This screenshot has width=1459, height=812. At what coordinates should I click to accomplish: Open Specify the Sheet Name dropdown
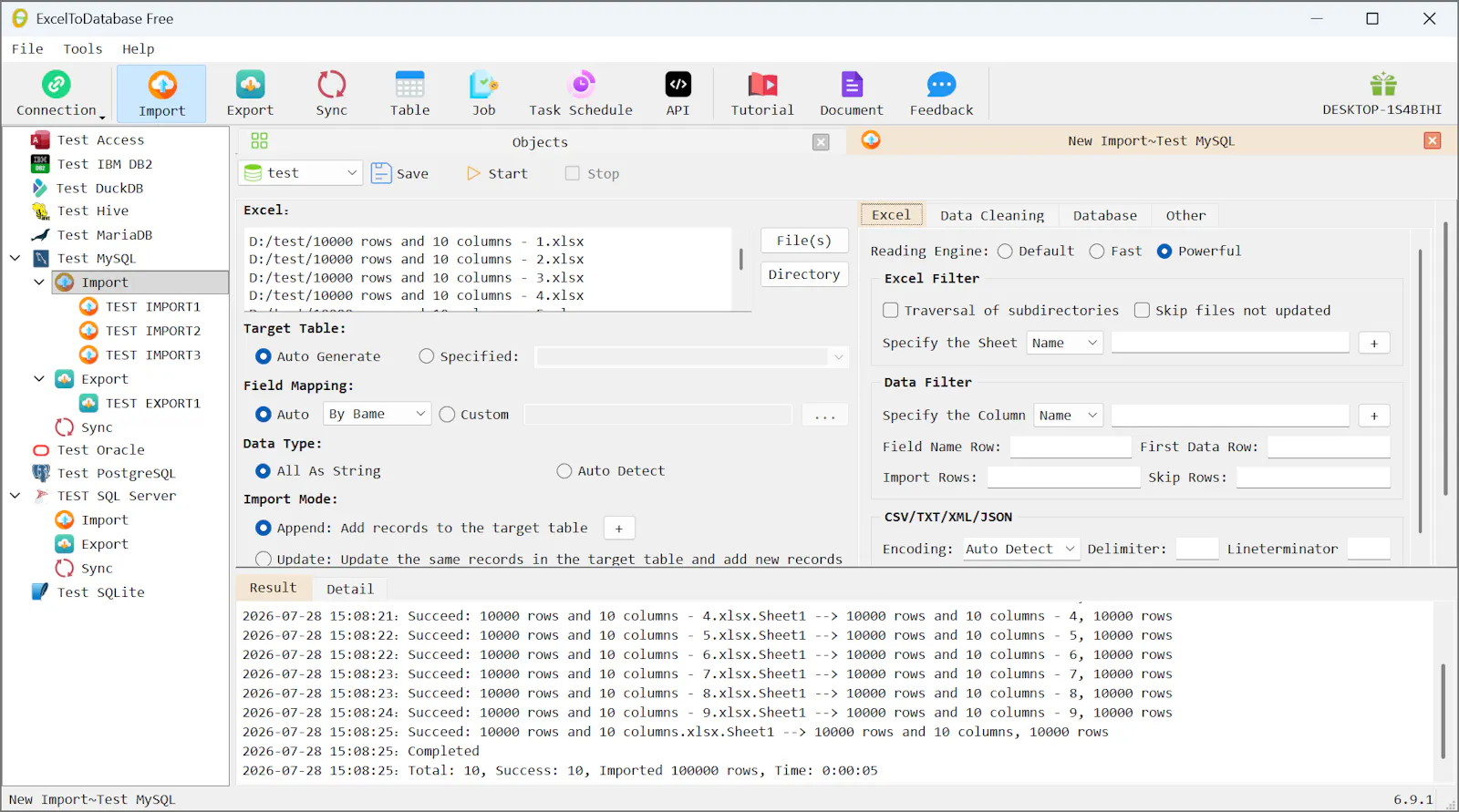pos(1065,343)
